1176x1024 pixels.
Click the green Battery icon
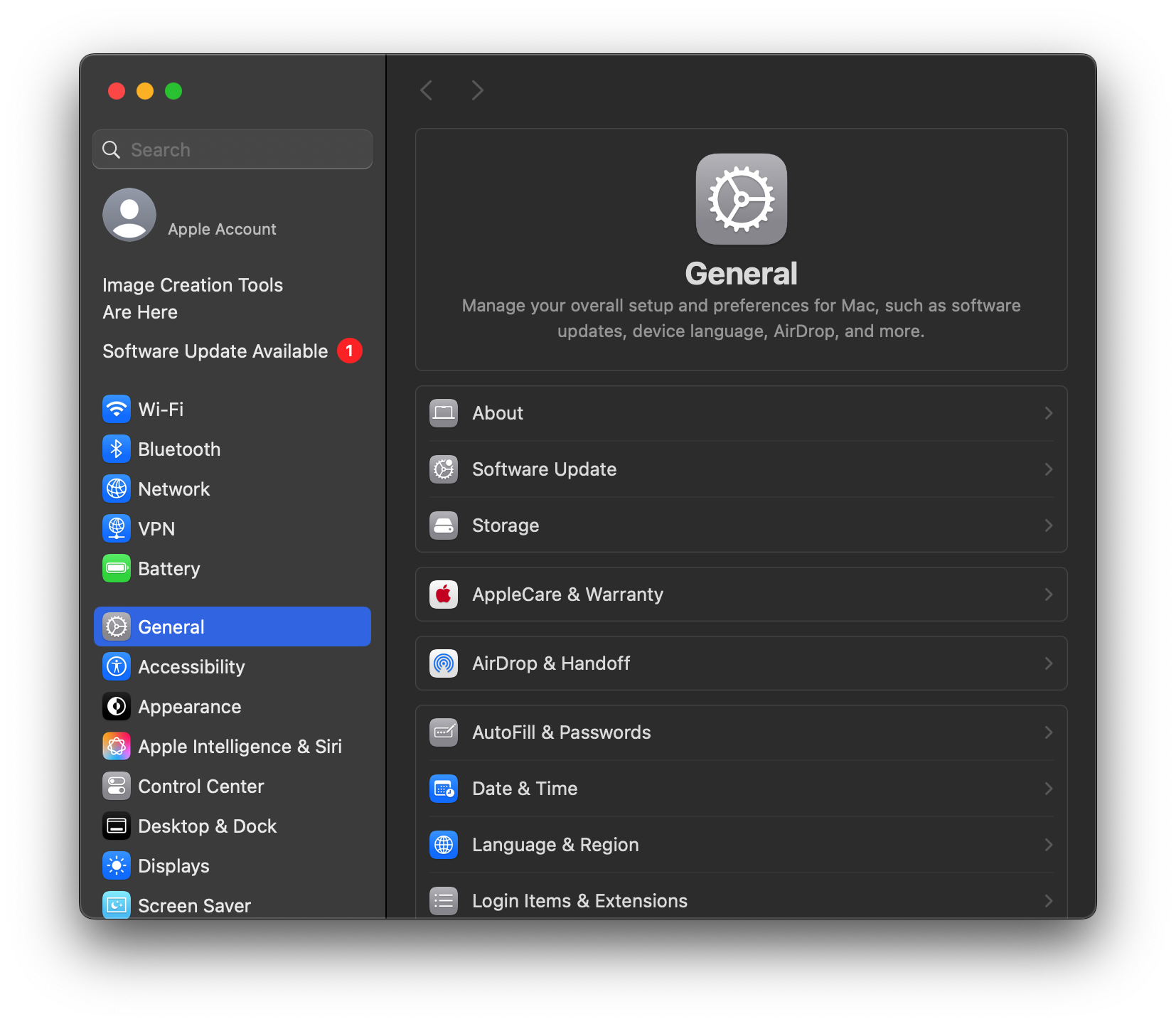[x=117, y=568]
